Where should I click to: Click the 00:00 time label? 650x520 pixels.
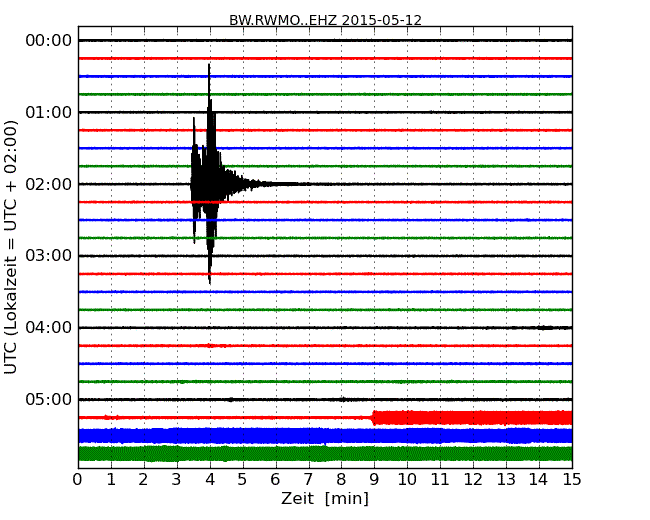(x=49, y=41)
